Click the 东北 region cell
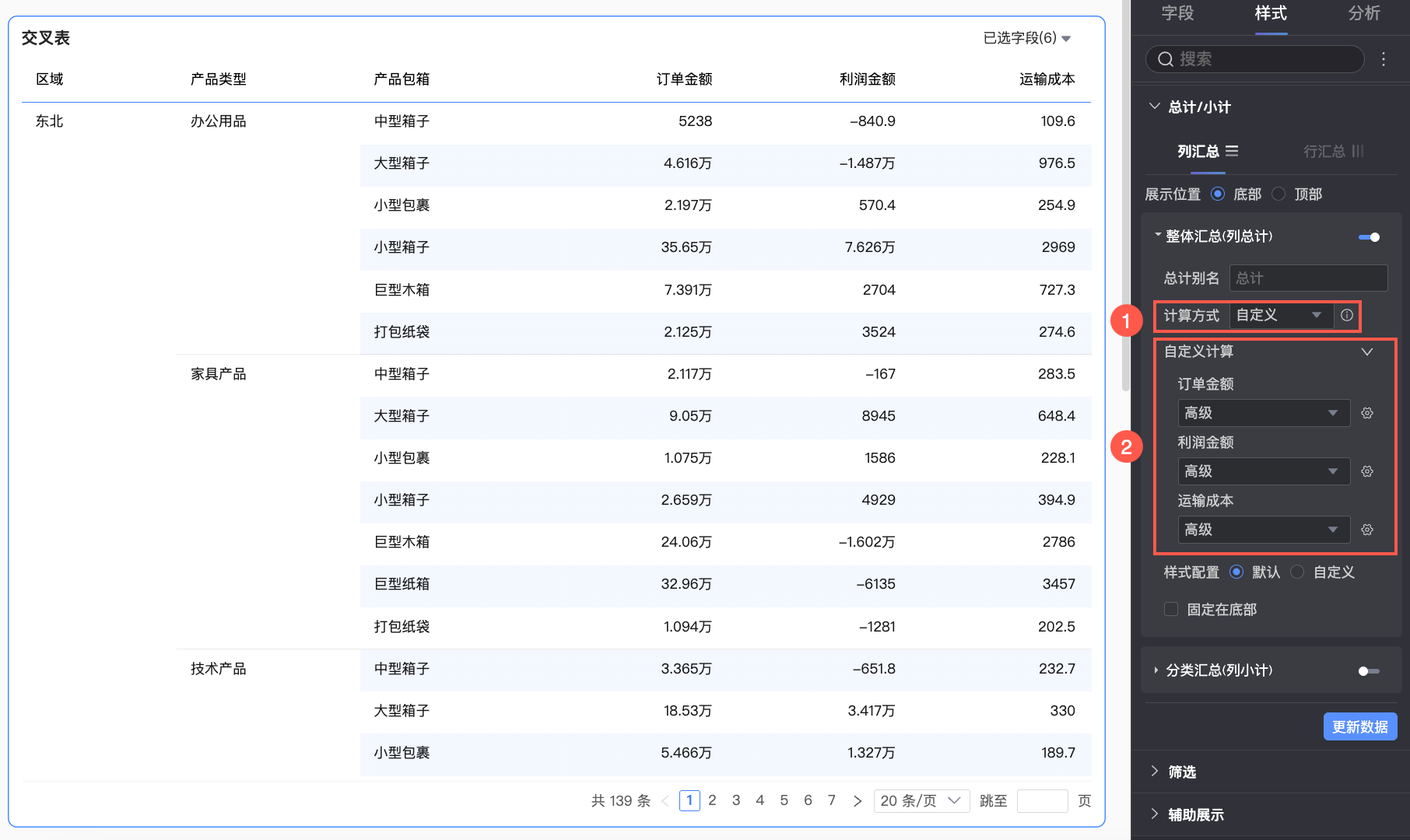Screen dimensions: 1410x840 pyautogui.click(x=50, y=121)
